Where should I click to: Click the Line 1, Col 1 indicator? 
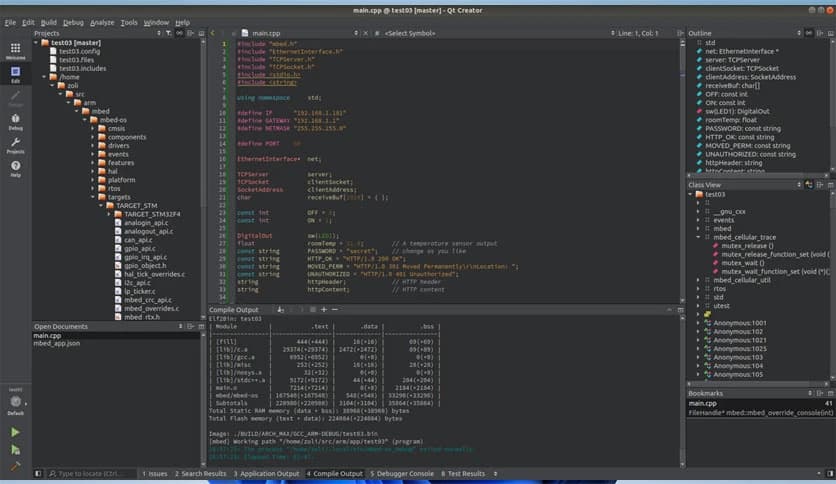pos(638,33)
